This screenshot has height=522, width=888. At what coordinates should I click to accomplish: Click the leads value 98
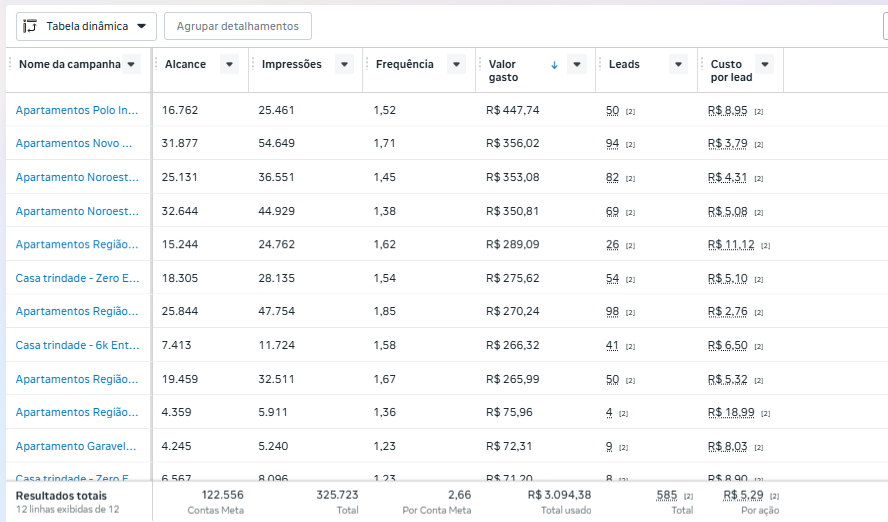pyautogui.click(x=612, y=311)
